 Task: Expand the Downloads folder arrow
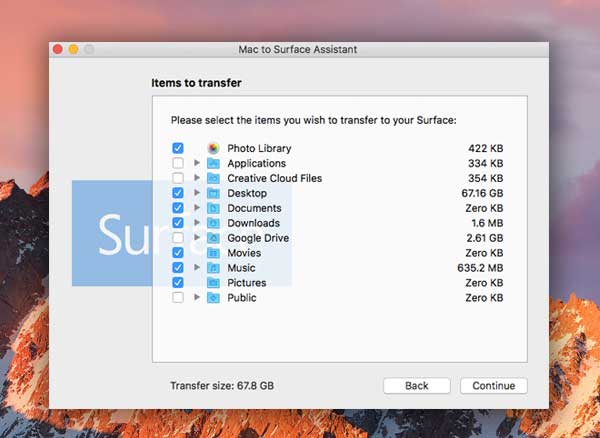pos(197,222)
